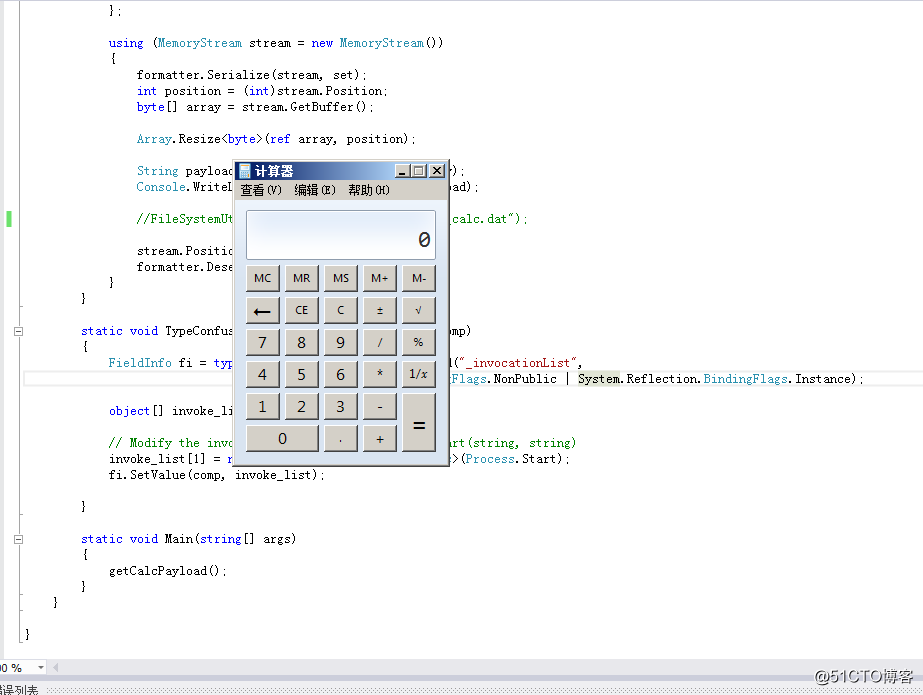
Task: Click the C clear button
Action: (x=341, y=310)
